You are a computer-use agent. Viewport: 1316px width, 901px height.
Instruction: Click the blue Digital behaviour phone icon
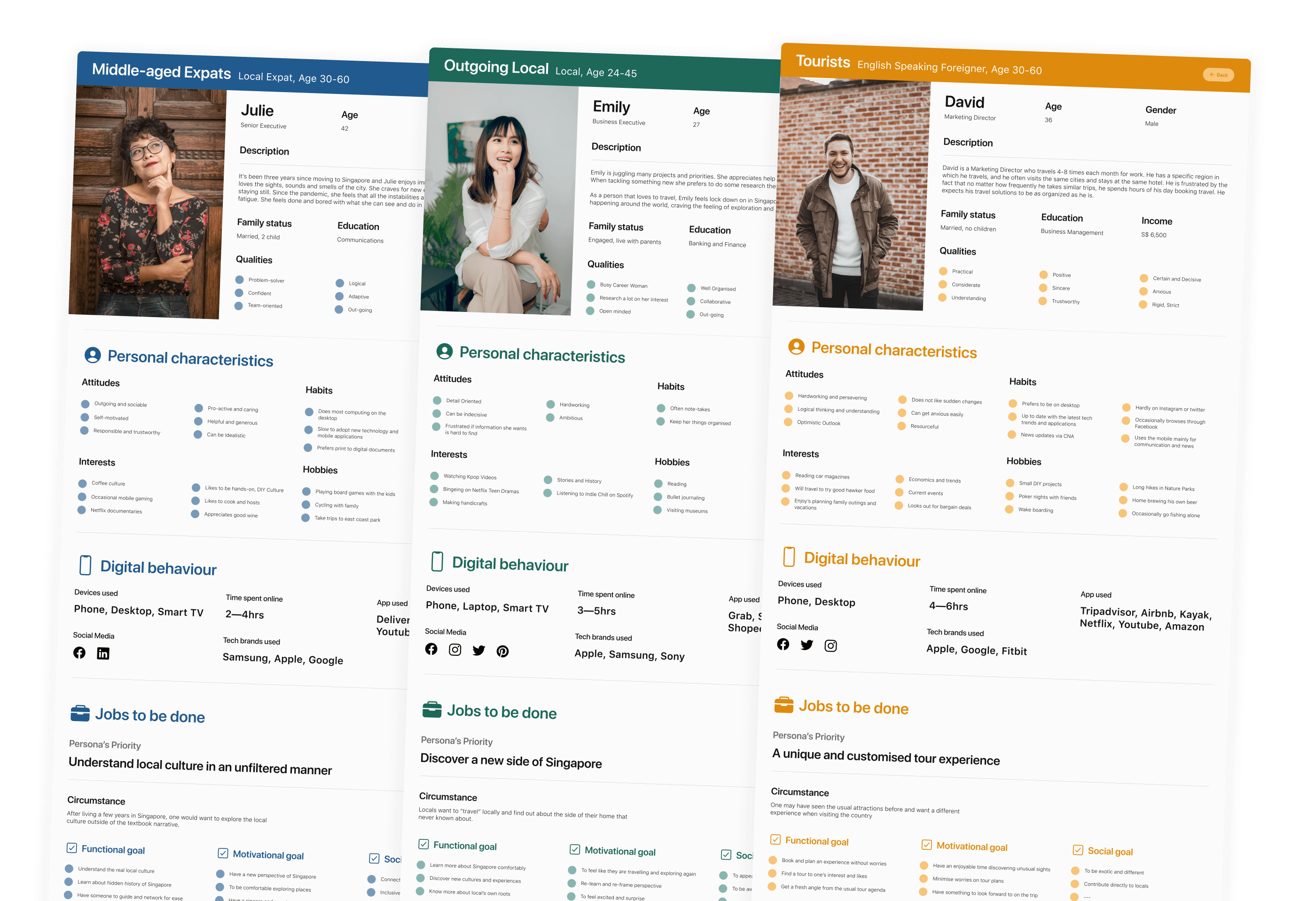[86, 566]
